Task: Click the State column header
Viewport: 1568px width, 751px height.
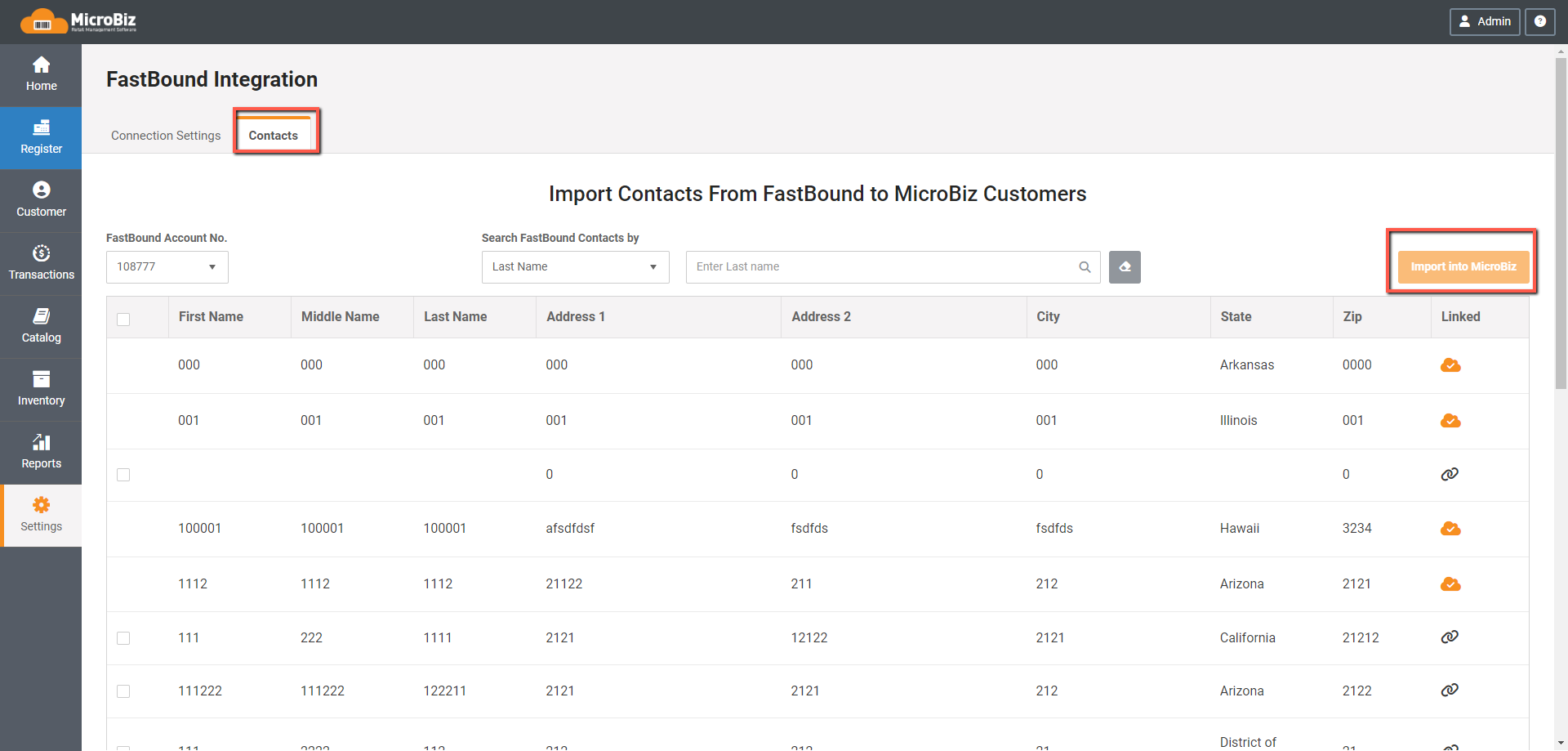Action: 1236,317
